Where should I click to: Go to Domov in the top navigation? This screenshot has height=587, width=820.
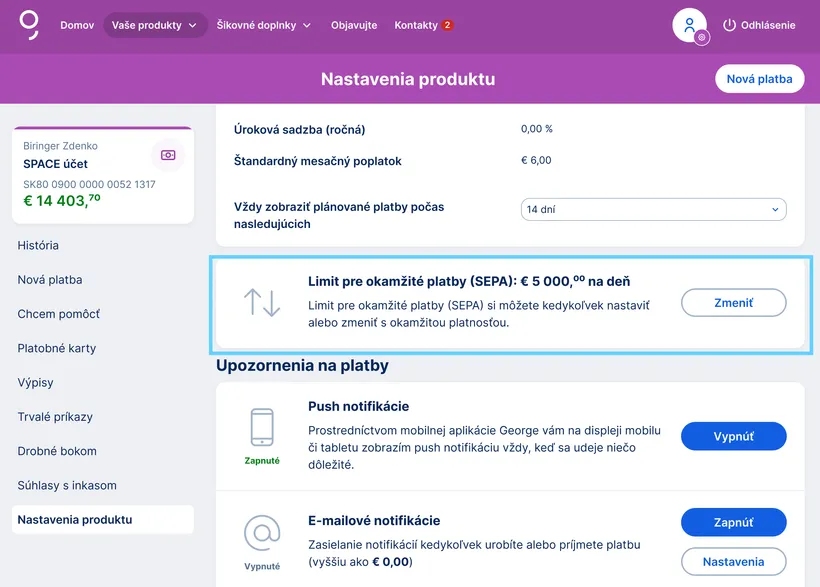77,25
